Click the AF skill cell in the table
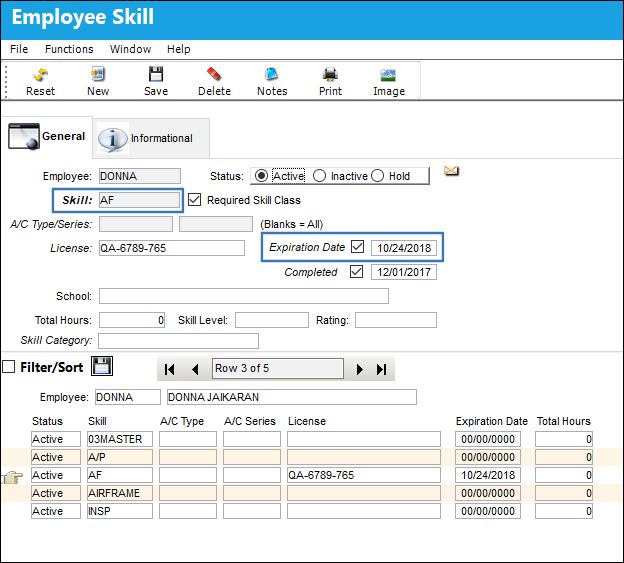This screenshot has height=563, width=624. [x=120, y=475]
